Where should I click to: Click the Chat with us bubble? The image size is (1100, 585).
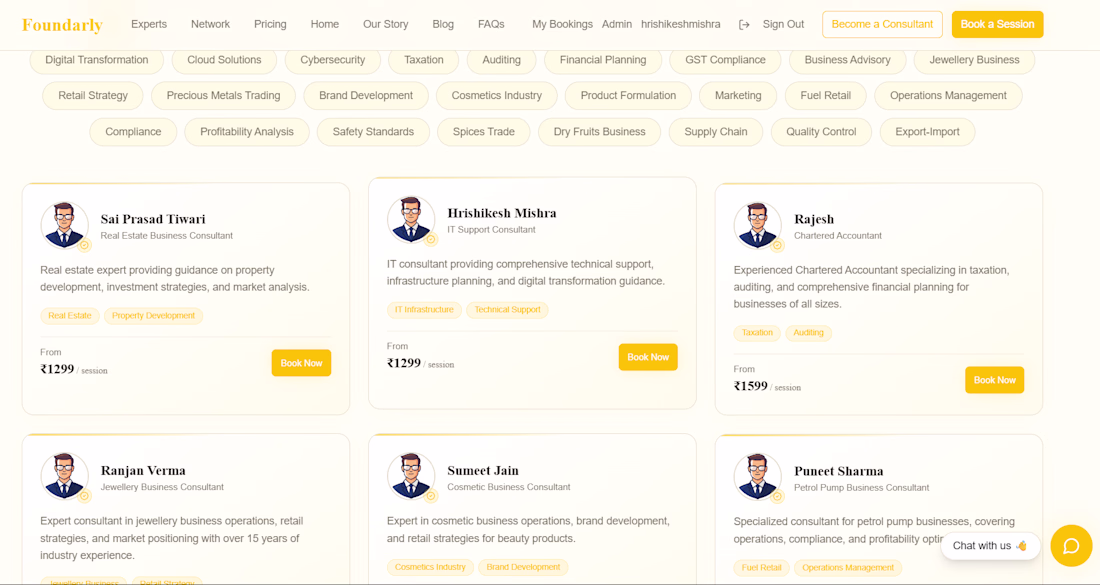[x=990, y=546]
